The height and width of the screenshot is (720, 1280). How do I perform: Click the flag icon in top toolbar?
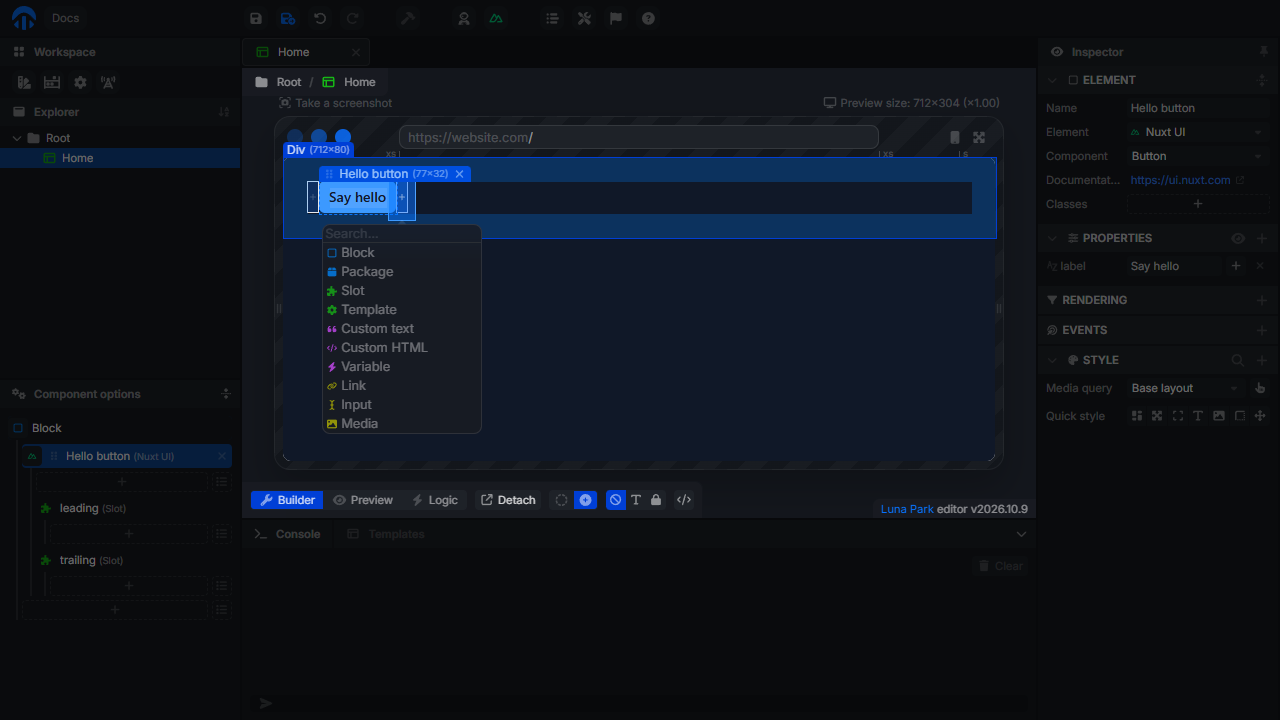pyautogui.click(x=616, y=18)
